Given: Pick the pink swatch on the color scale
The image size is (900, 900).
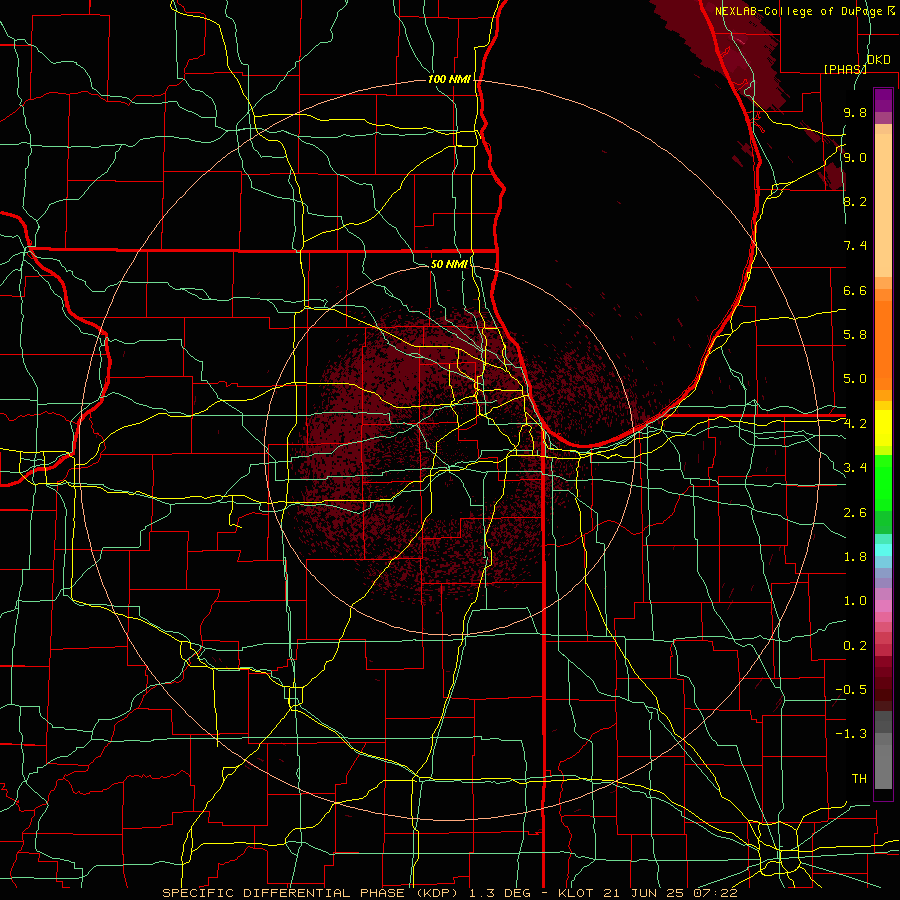Looking at the screenshot, I should pyautogui.click(x=883, y=606).
